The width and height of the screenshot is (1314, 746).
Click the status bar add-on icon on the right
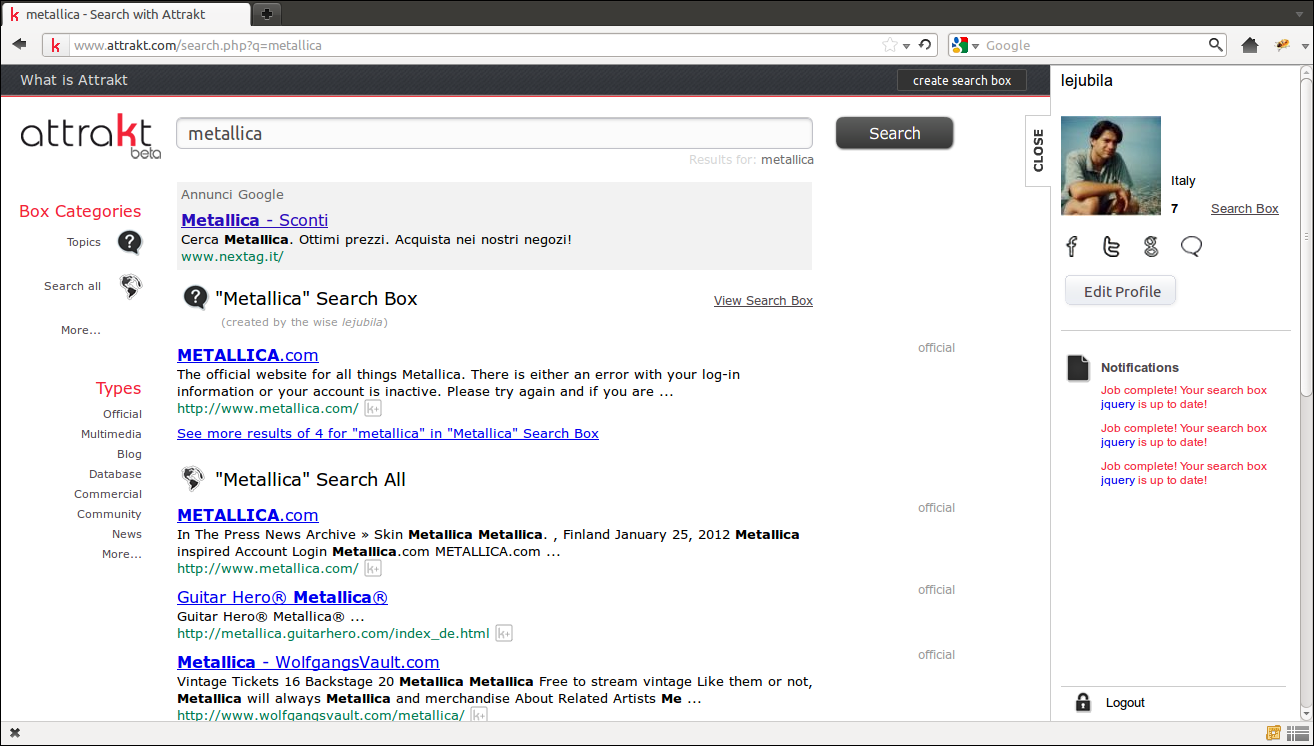coord(1274,733)
